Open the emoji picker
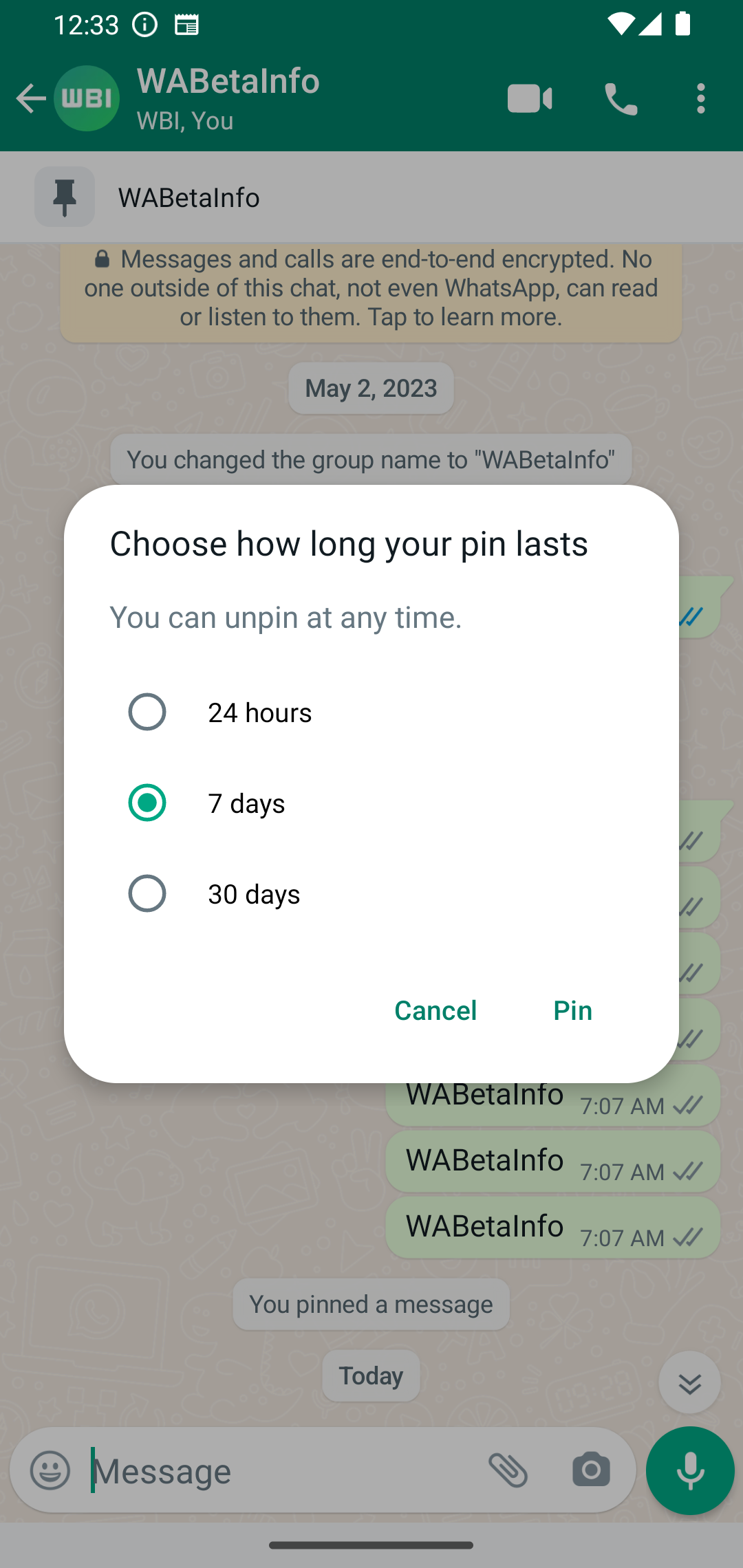 50,1471
